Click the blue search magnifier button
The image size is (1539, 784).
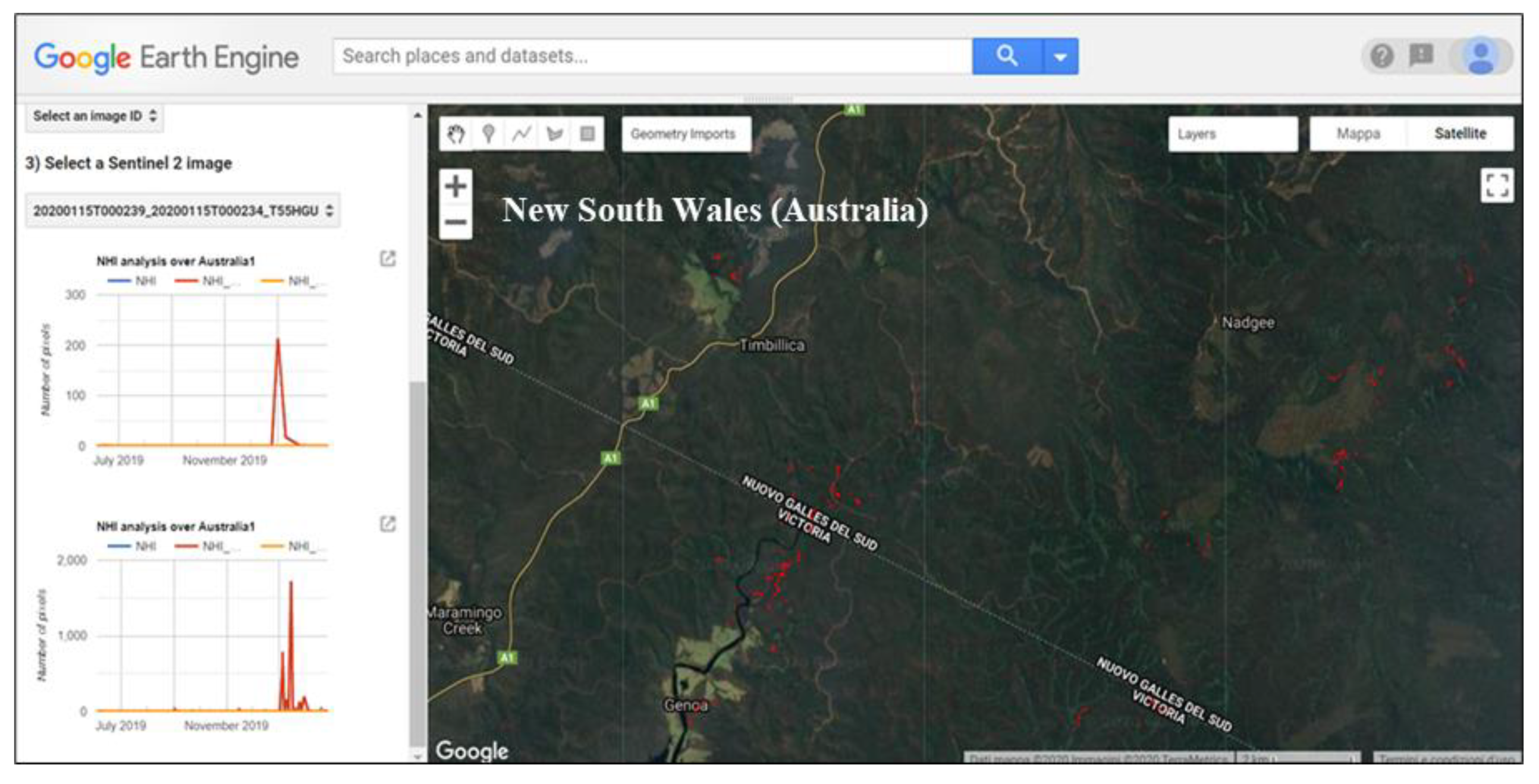1007,56
